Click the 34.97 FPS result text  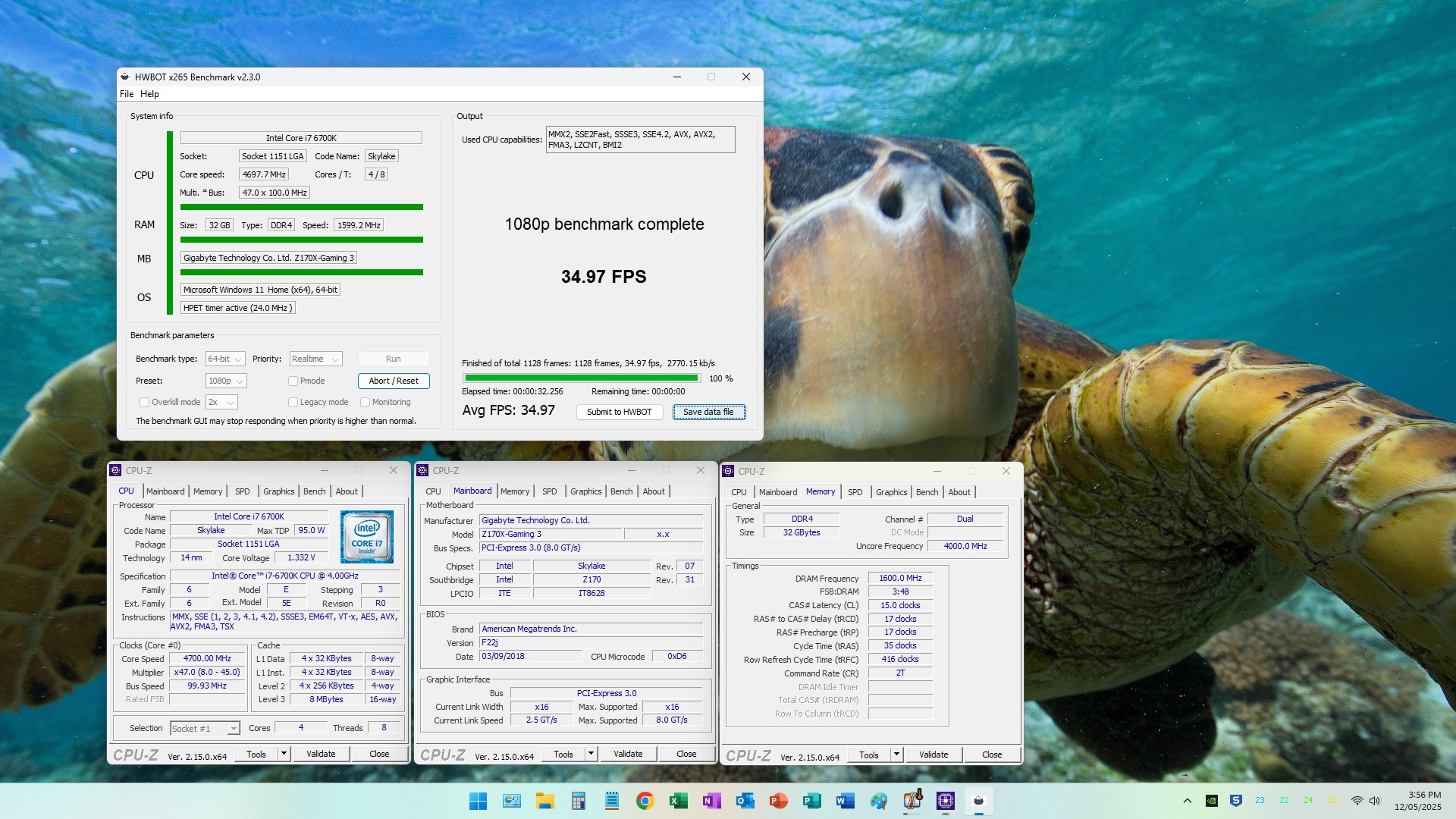click(604, 277)
